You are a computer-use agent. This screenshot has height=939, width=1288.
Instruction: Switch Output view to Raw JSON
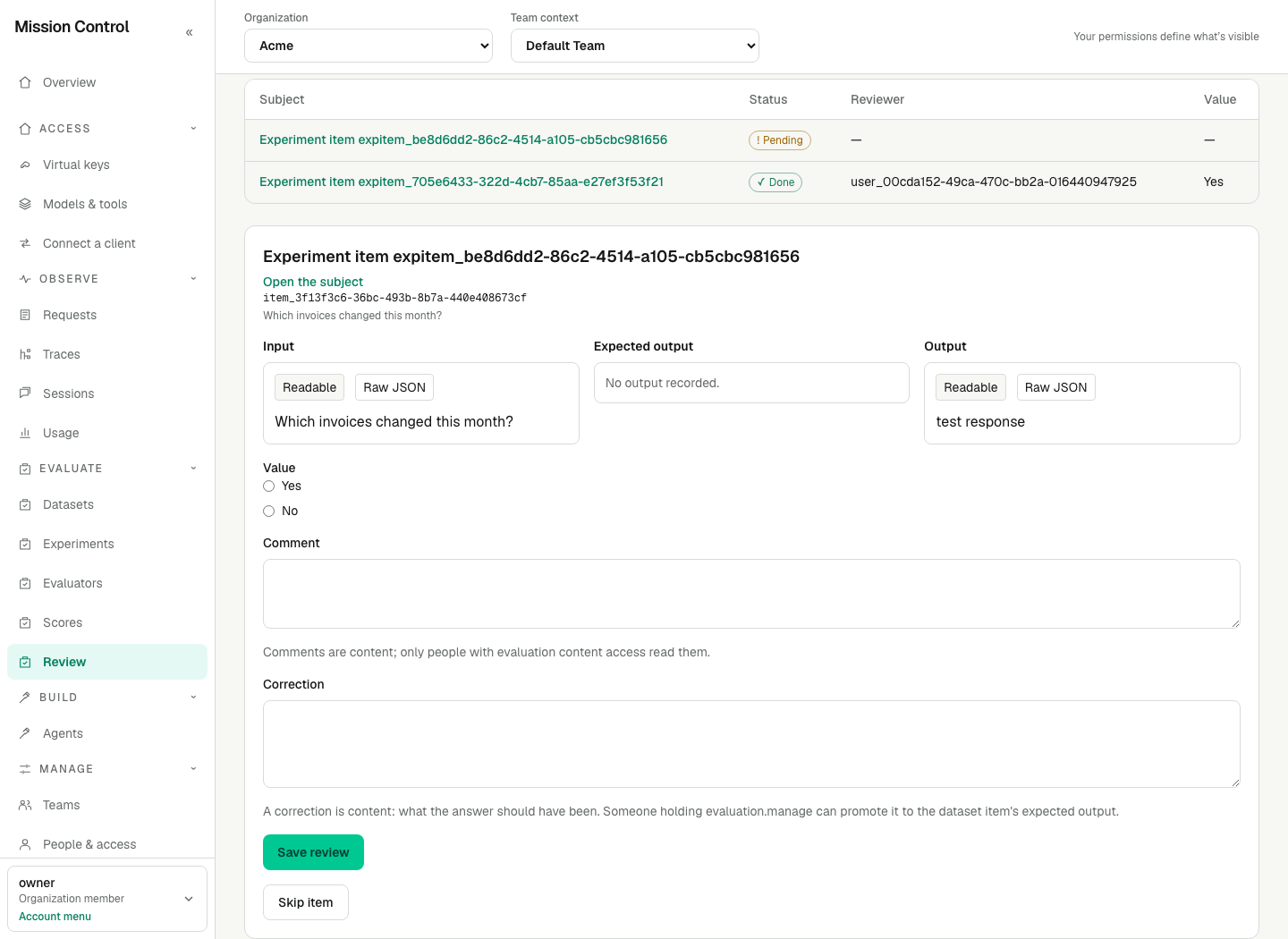[1055, 387]
